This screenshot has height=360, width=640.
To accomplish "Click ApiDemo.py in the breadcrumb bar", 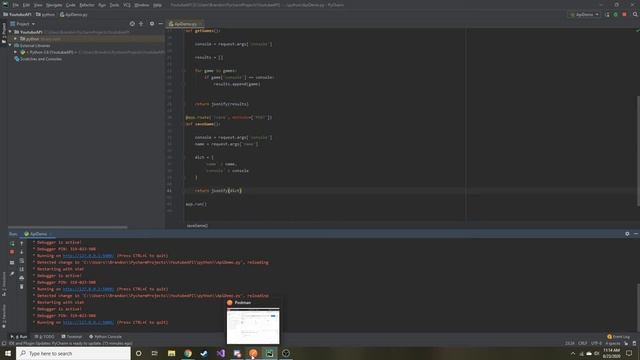I will pos(74,14).
